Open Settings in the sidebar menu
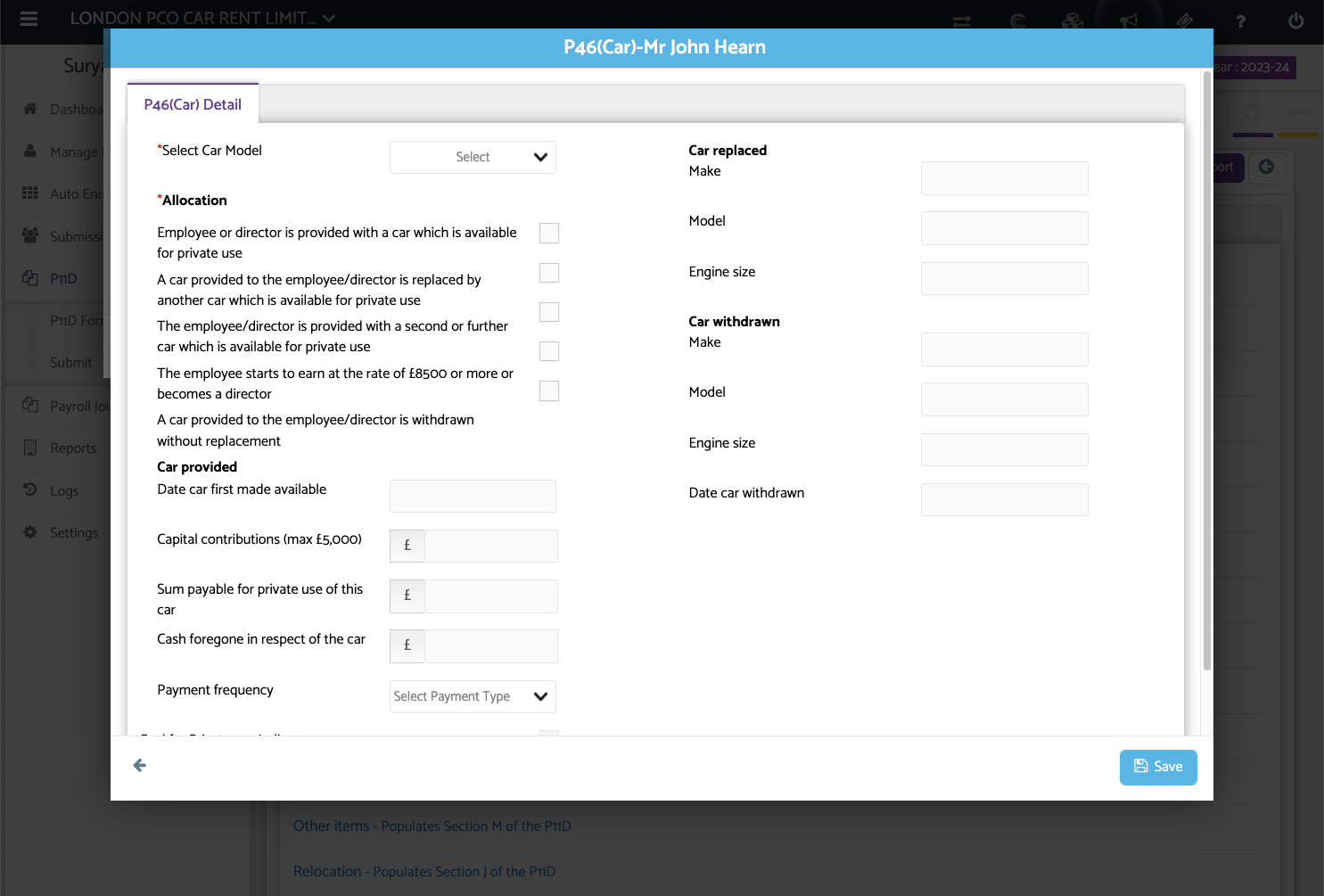The height and width of the screenshot is (896, 1324). tap(74, 533)
